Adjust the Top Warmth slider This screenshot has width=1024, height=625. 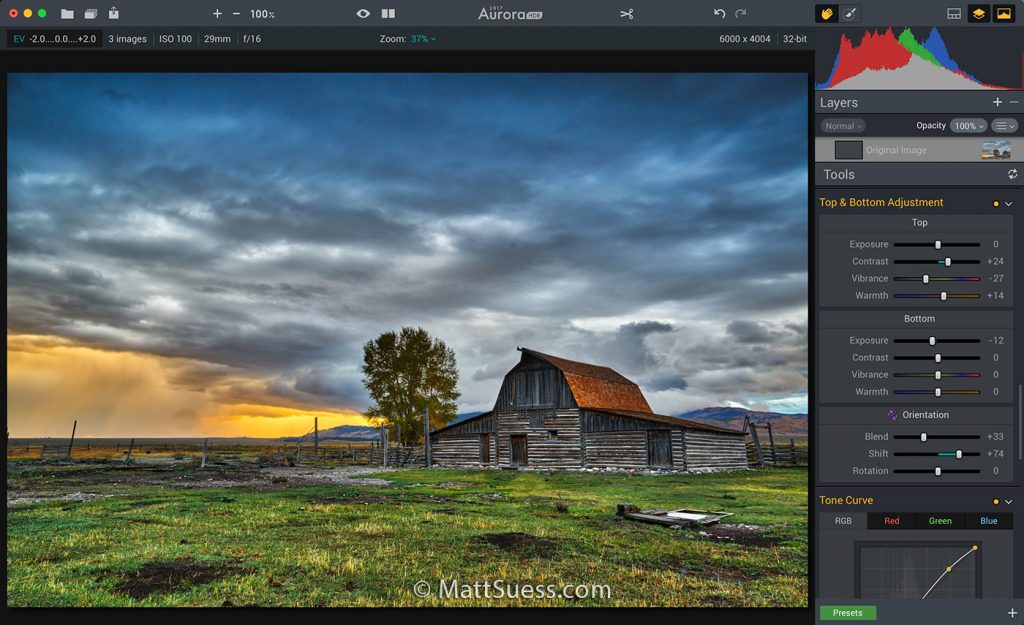[937, 296]
